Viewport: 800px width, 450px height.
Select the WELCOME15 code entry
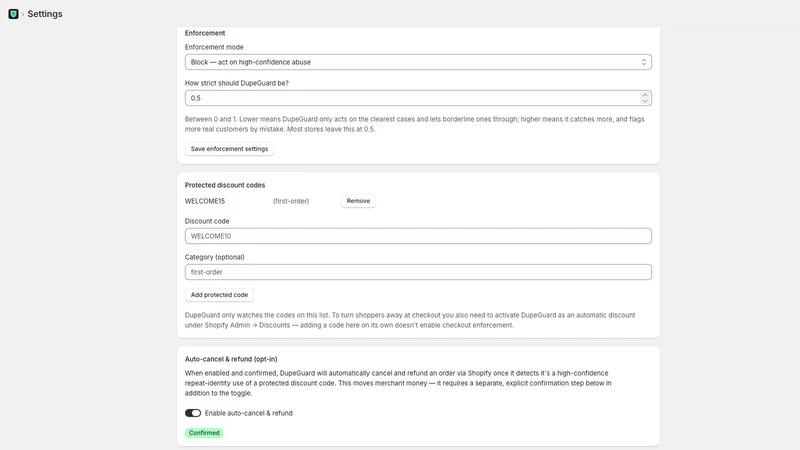[x=205, y=201]
